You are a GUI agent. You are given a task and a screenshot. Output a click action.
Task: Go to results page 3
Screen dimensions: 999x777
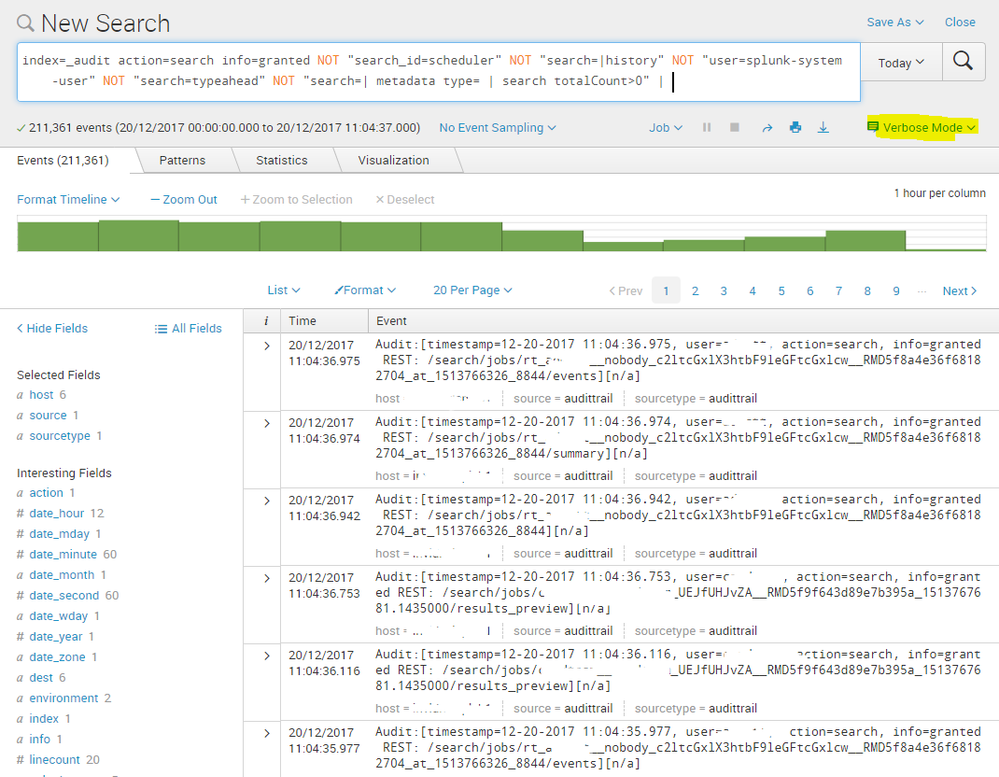[x=724, y=291]
